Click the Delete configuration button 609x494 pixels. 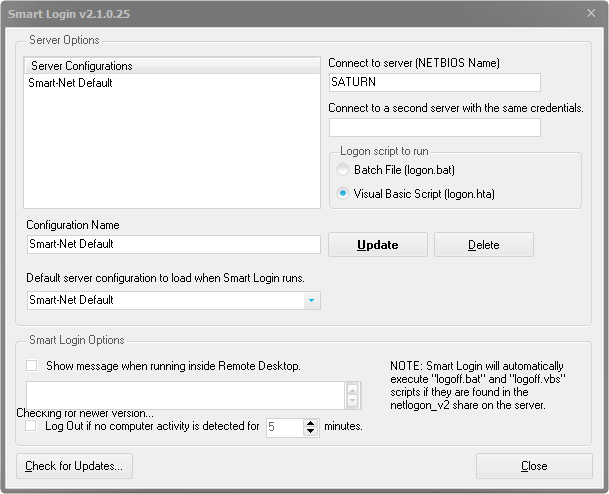click(484, 245)
